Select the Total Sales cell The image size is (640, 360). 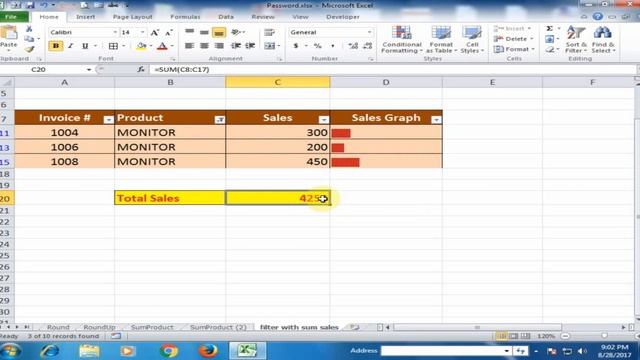pos(170,198)
